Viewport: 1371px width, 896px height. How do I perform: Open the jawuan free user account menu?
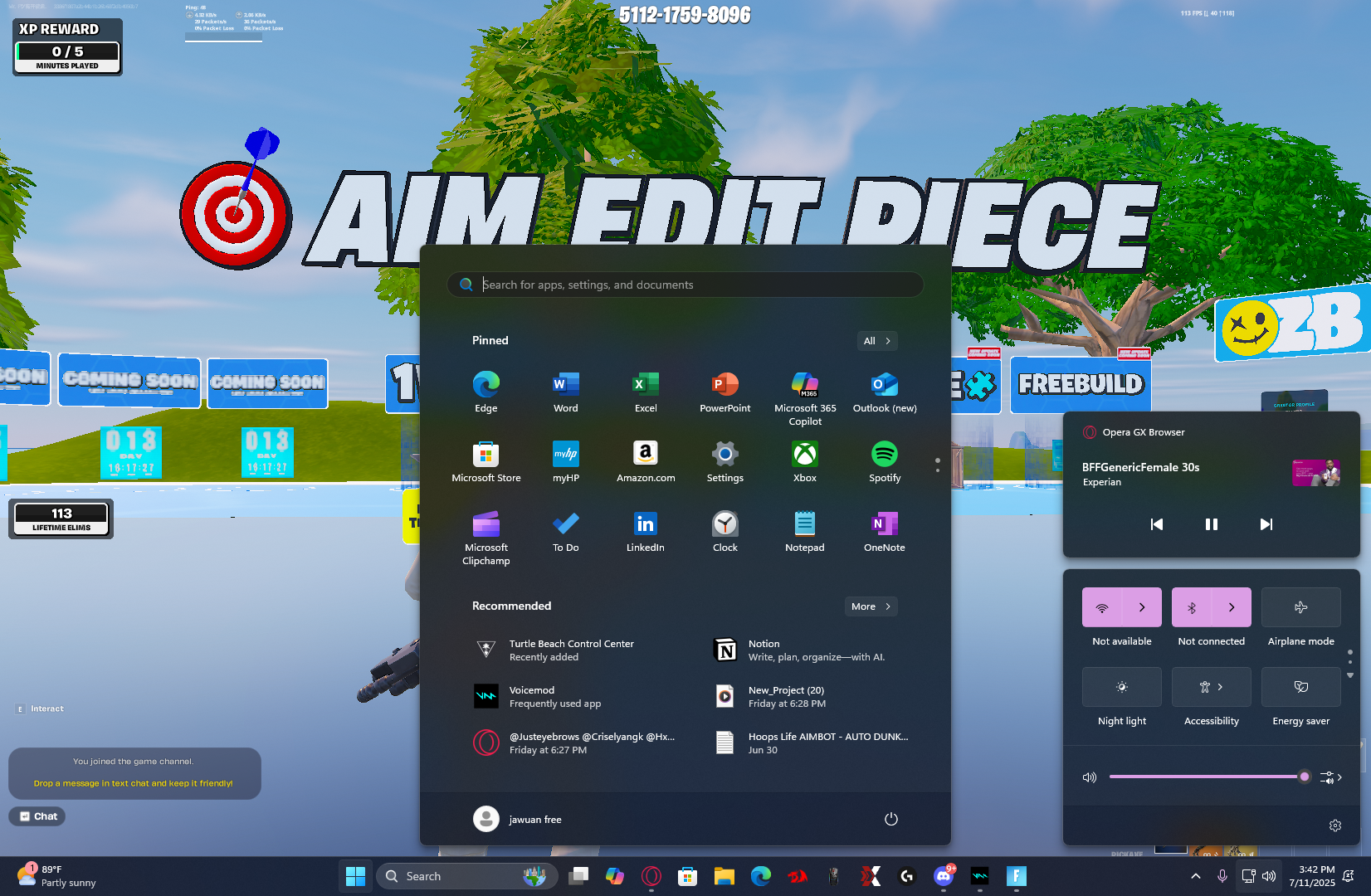coord(518,819)
